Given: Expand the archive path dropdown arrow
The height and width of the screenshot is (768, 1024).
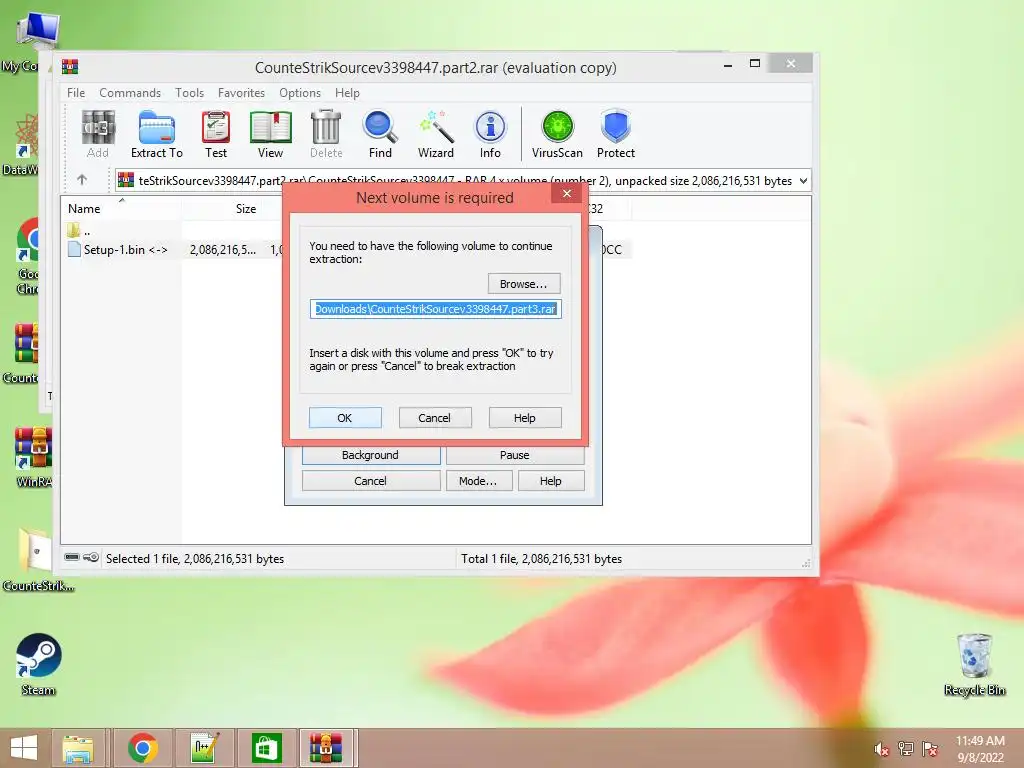Looking at the screenshot, I should pos(803,181).
